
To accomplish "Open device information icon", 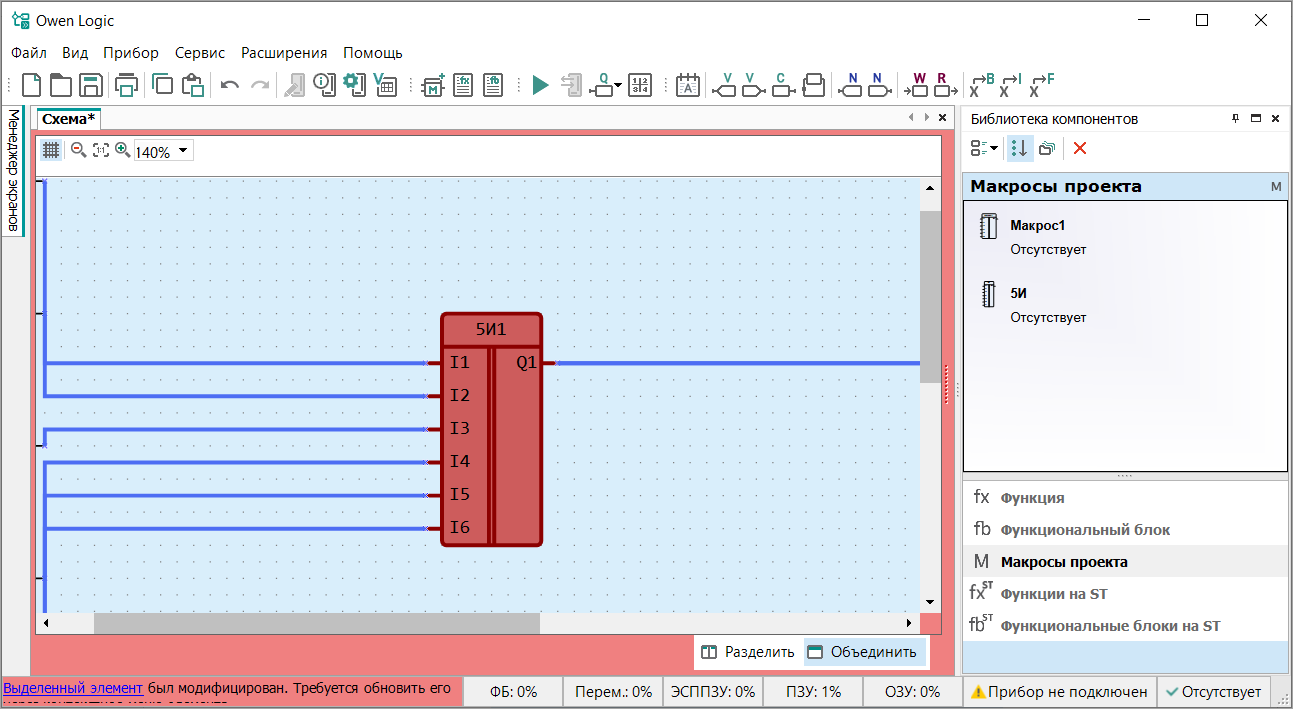I will pyautogui.click(x=324, y=86).
